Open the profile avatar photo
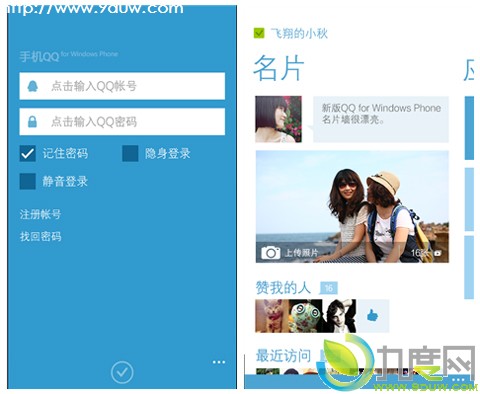 point(279,119)
